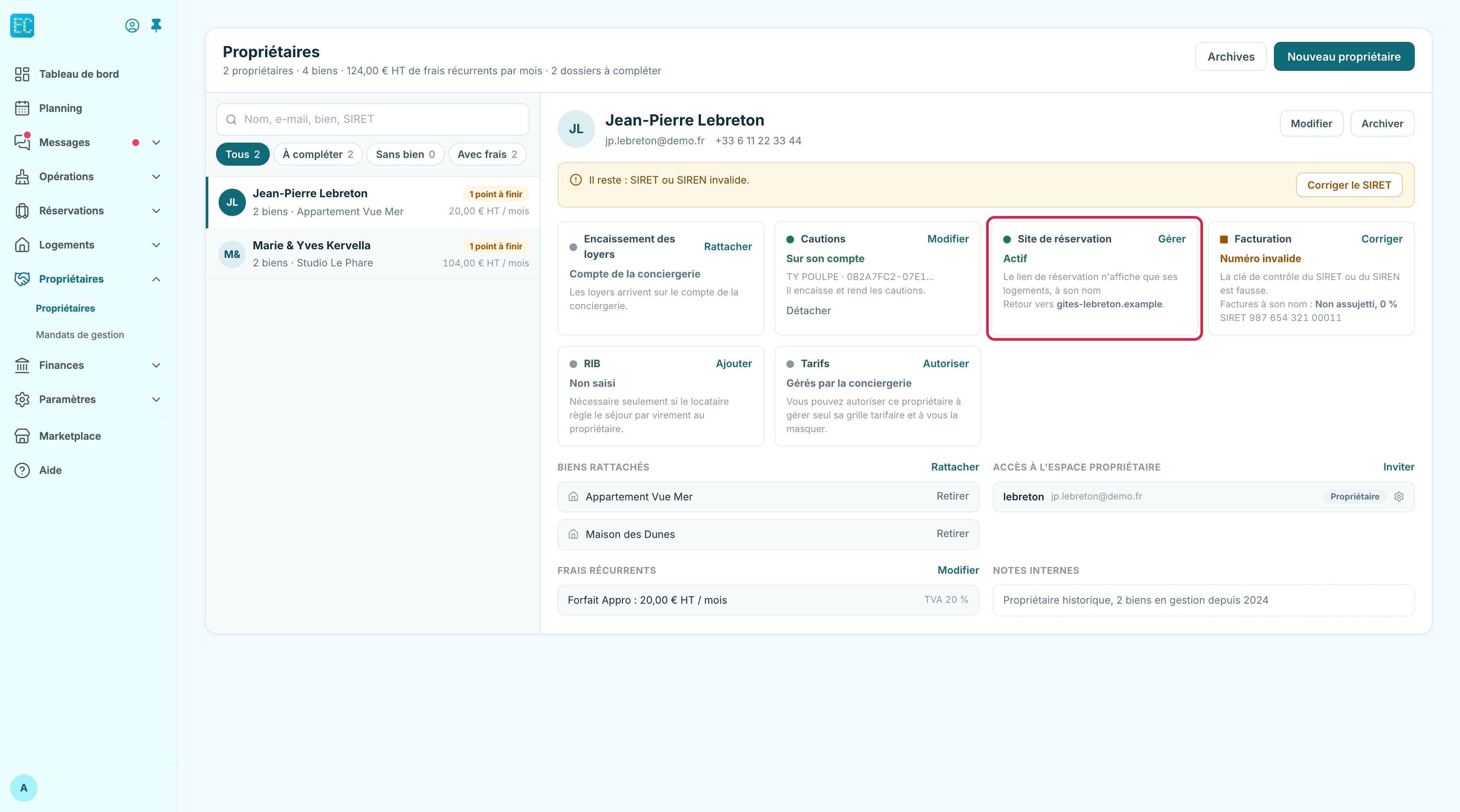Open the Marketplace shop icon

click(22, 436)
